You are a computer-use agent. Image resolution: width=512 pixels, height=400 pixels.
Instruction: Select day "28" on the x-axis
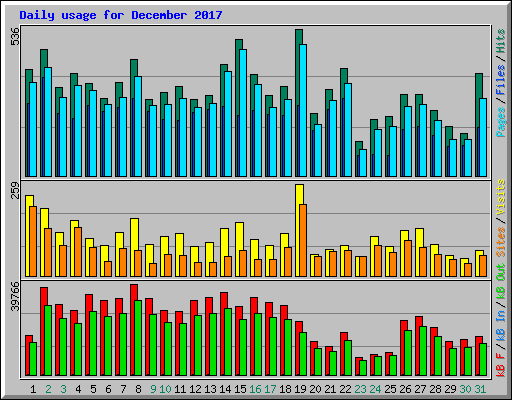tap(435, 389)
